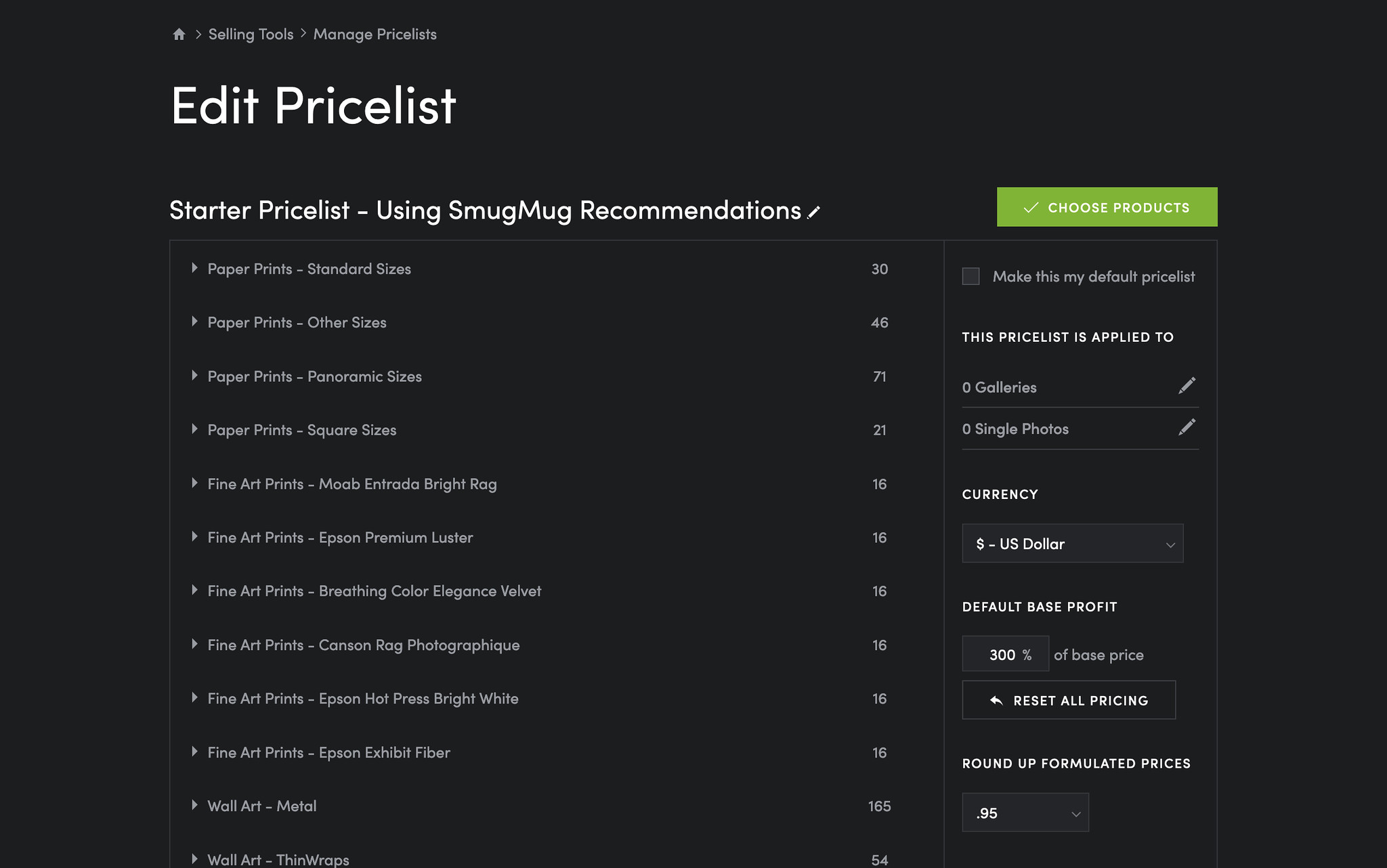Open the .95 round up dropdown
1387x868 pixels.
point(1025,812)
